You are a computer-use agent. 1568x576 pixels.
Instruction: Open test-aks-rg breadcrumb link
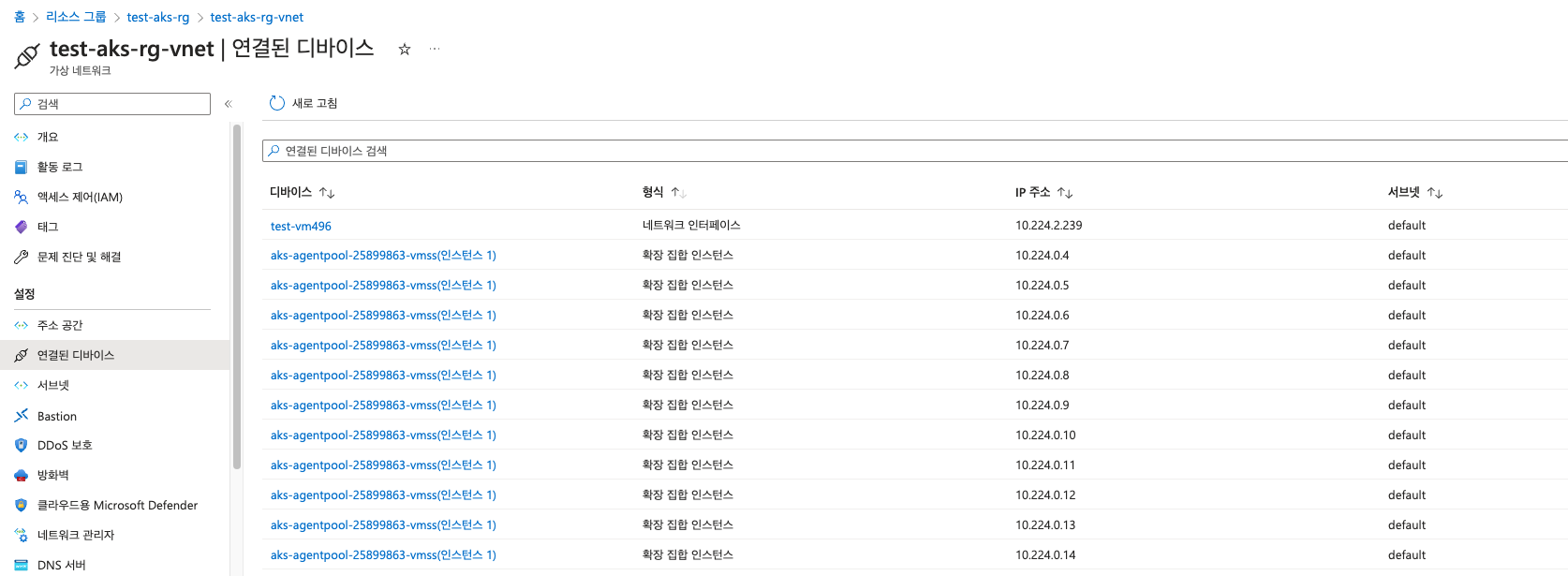(158, 17)
